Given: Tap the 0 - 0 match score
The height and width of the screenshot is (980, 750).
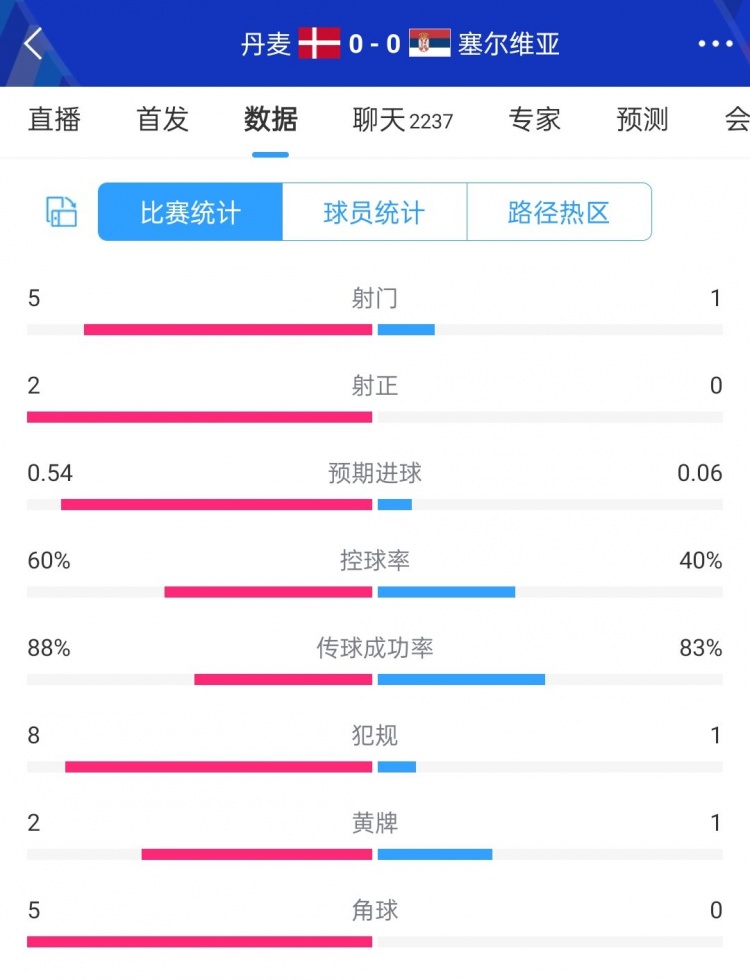Looking at the screenshot, I should [x=374, y=44].
